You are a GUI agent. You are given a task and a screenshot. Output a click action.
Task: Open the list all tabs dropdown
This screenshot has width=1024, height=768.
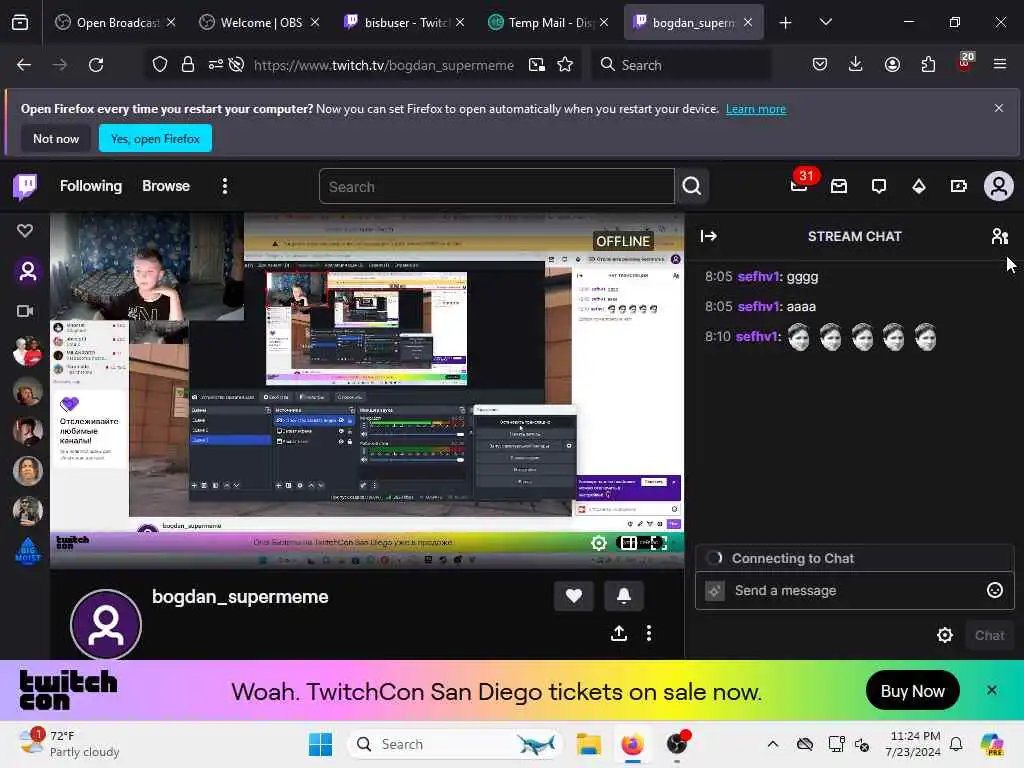coord(825,22)
